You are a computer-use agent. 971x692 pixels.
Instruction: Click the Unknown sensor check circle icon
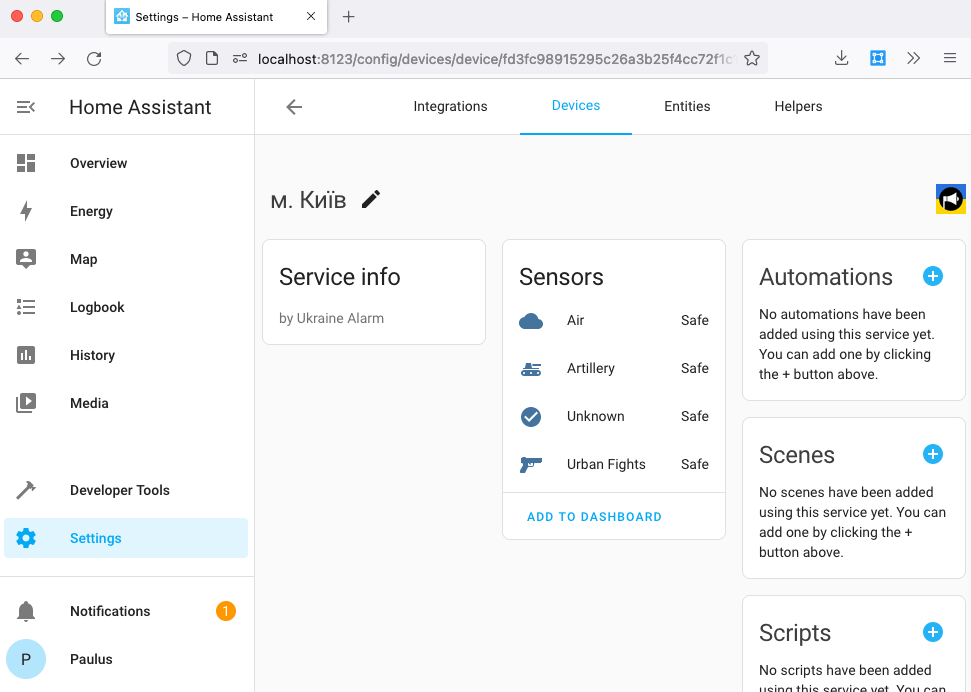531,417
